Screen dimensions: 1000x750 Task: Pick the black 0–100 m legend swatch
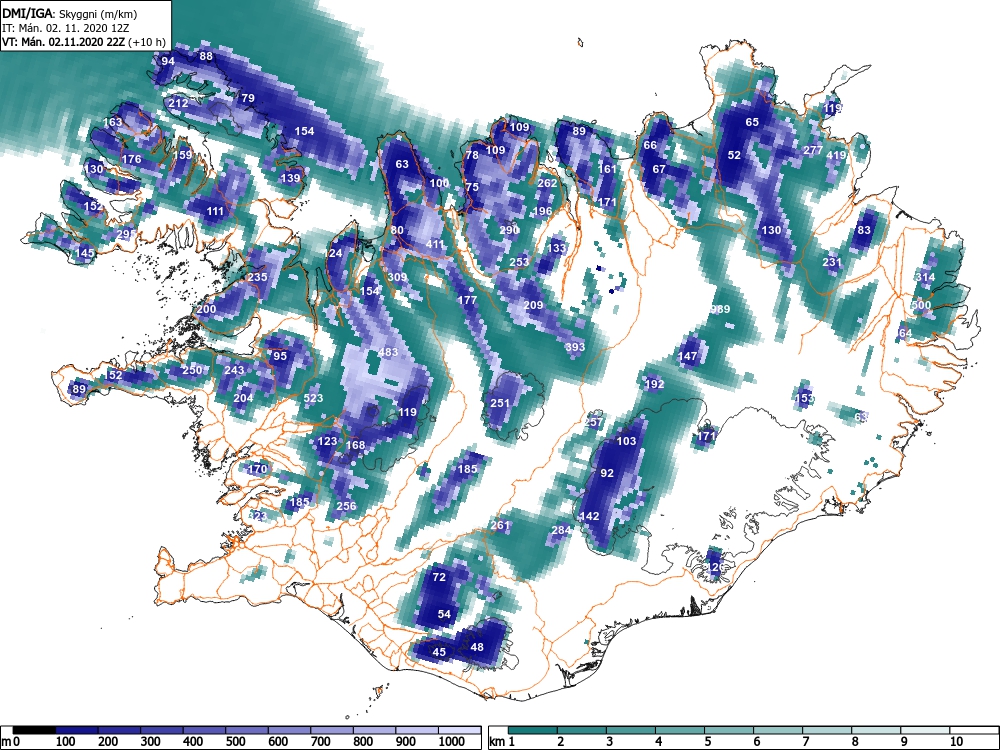point(34,730)
